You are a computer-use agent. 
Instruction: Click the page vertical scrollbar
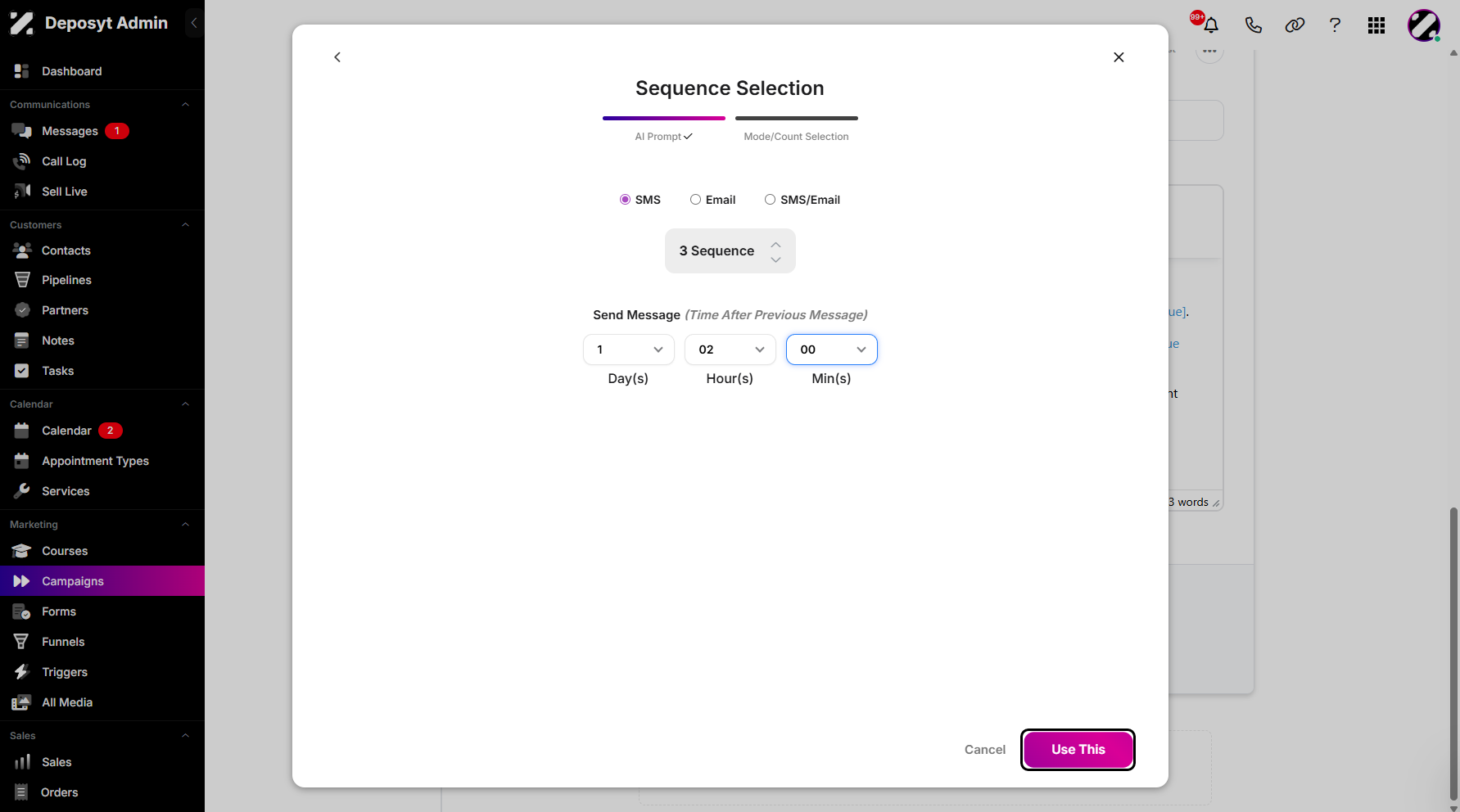1453,653
